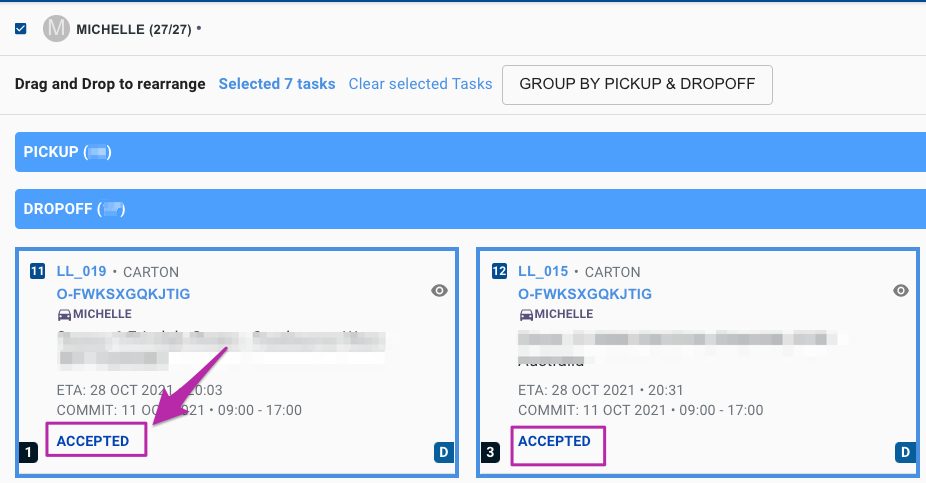The height and width of the screenshot is (483, 926).
Task: Click Clear selected Tasks link
Action: point(420,84)
